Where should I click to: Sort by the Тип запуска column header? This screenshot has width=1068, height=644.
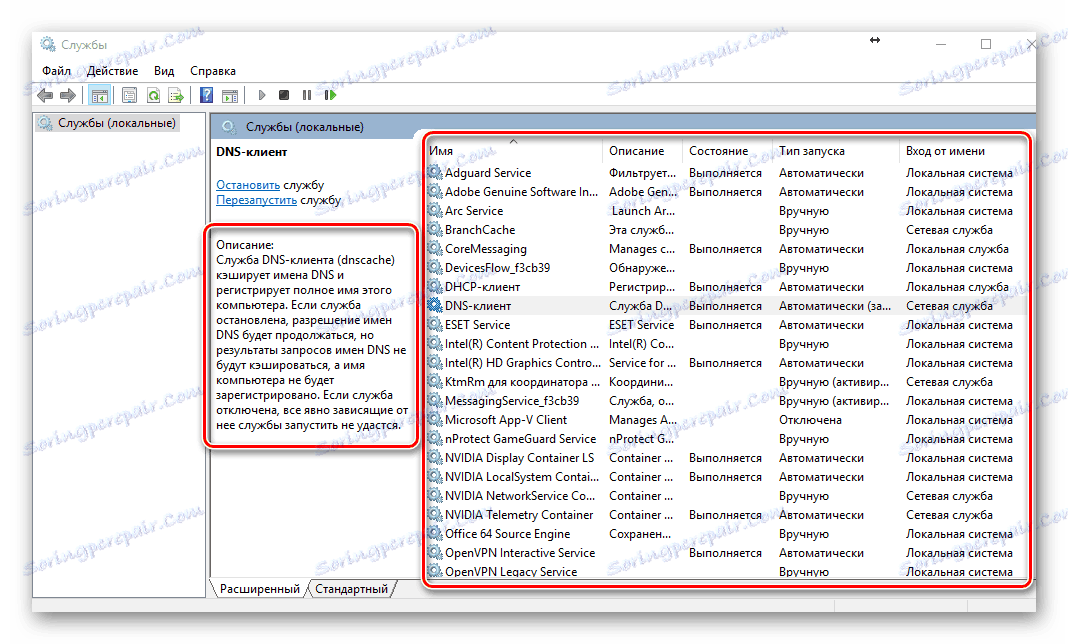(x=837, y=151)
